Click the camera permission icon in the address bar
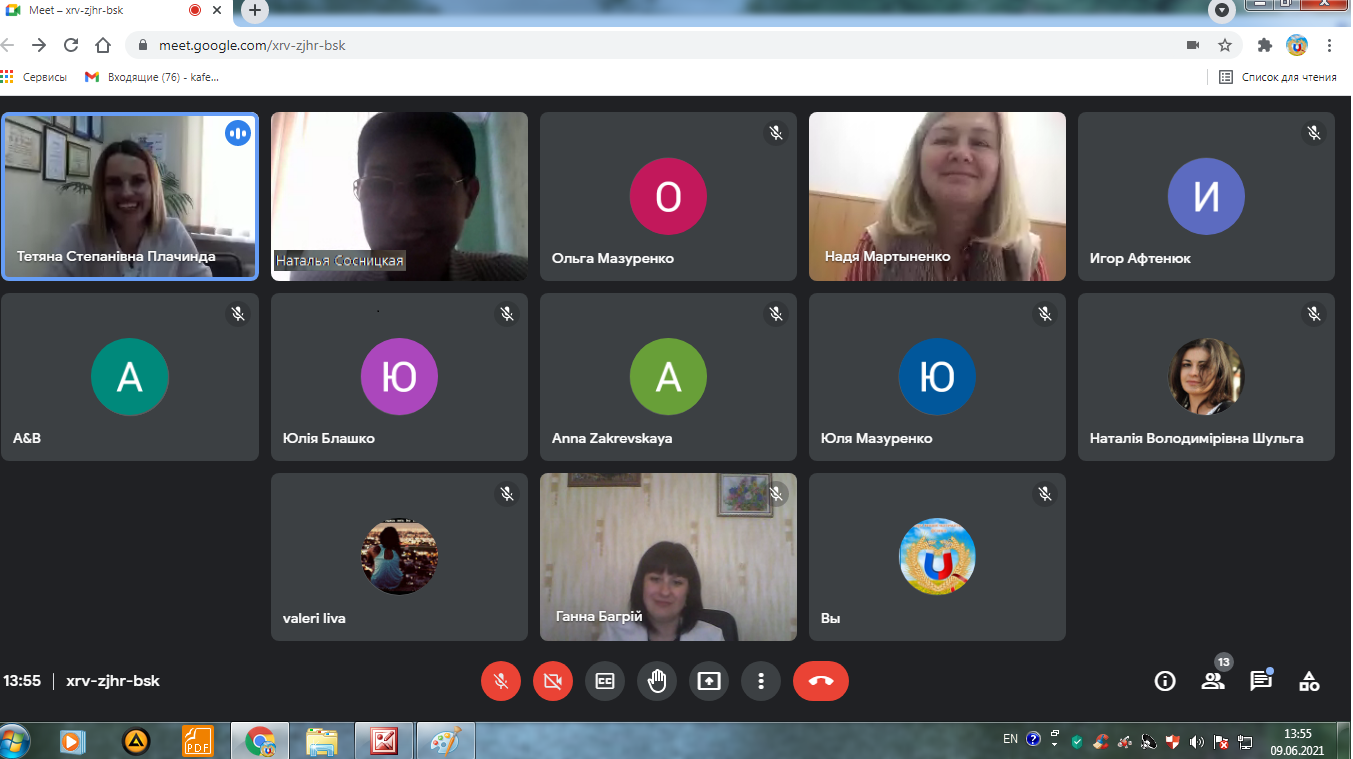1353x759 pixels. click(1193, 45)
